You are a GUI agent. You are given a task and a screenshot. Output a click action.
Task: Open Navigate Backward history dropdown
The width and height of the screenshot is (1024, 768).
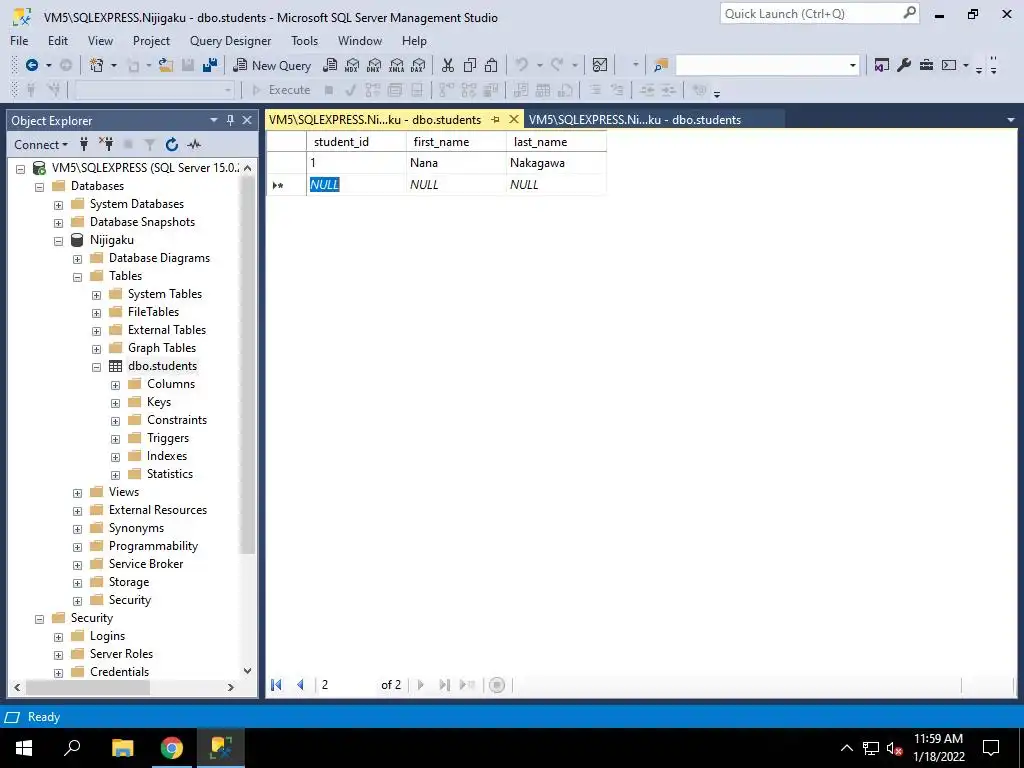coord(48,65)
